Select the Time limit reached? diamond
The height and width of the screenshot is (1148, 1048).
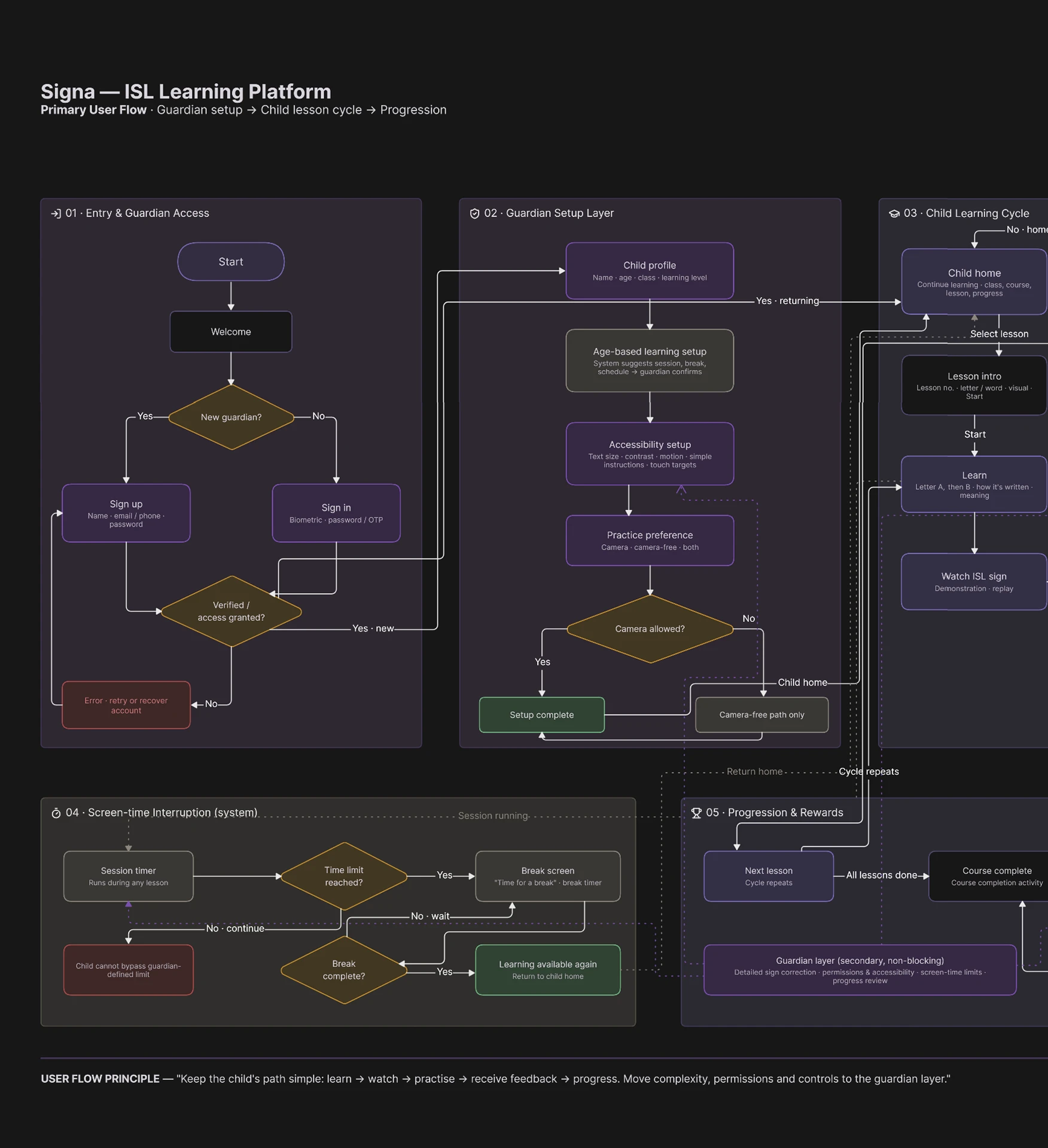[344, 877]
